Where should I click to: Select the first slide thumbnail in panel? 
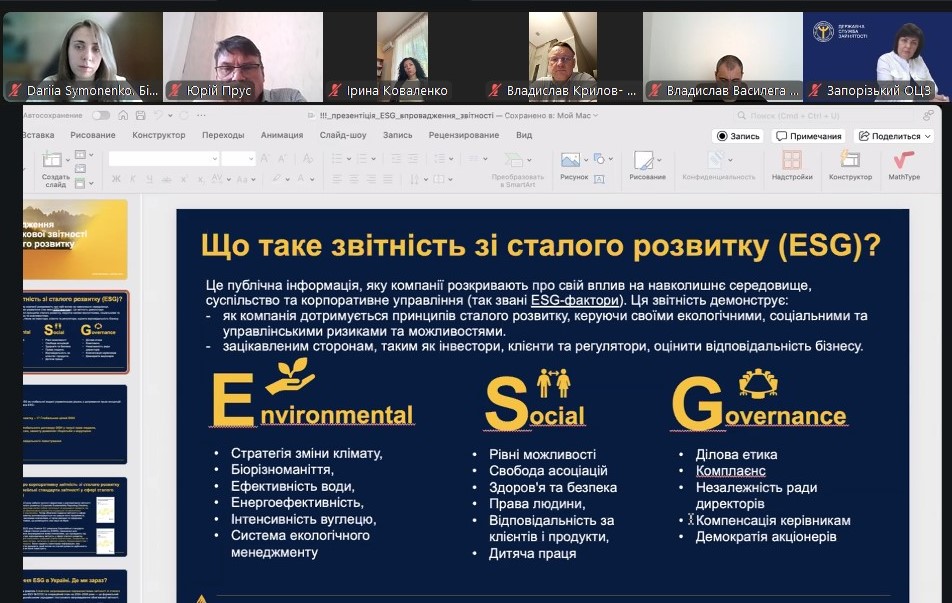(75, 238)
